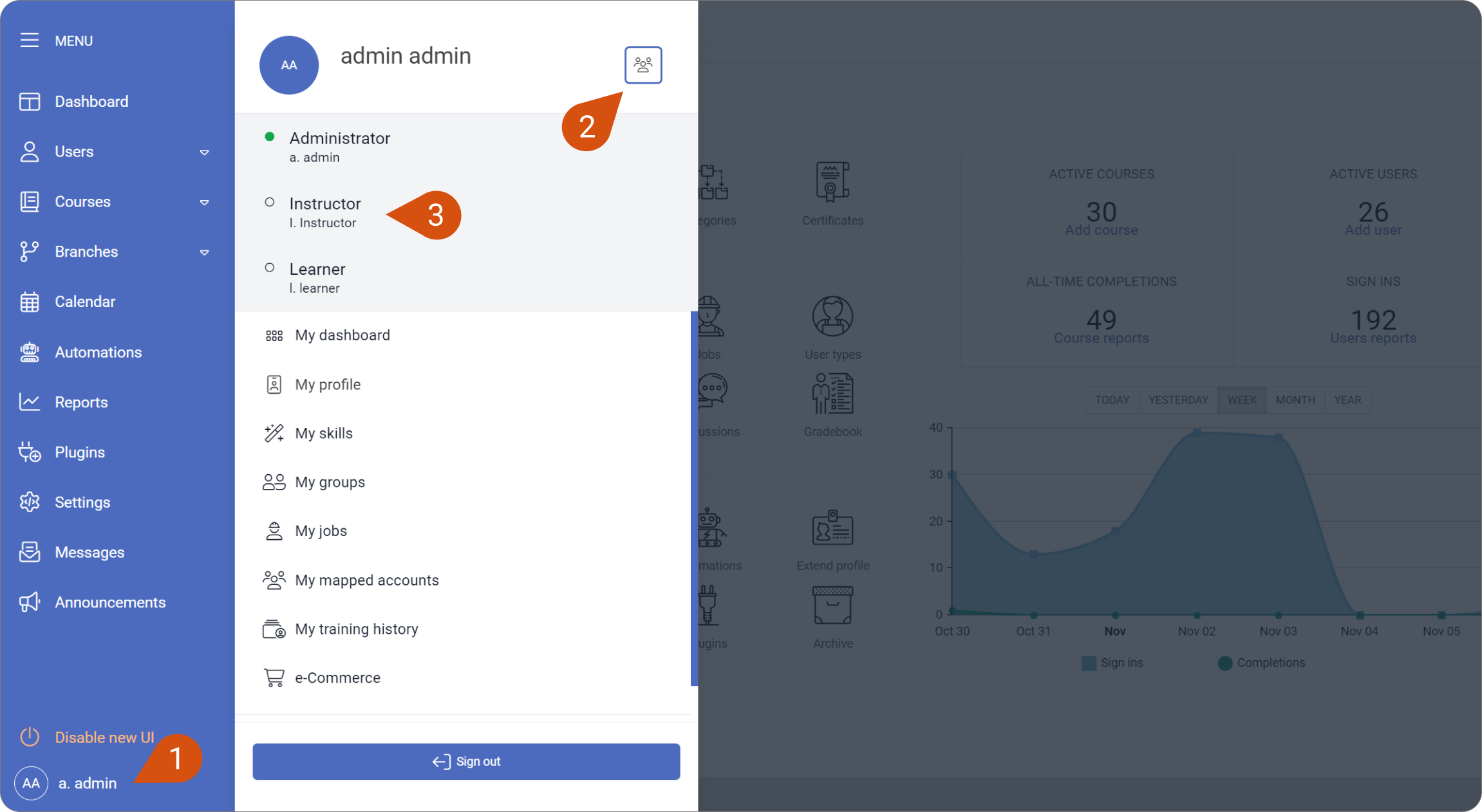The height and width of the screenshot is (812, 1482).
Task: Open the e-Commerce cart icon
Action: (x=274, y=678)
